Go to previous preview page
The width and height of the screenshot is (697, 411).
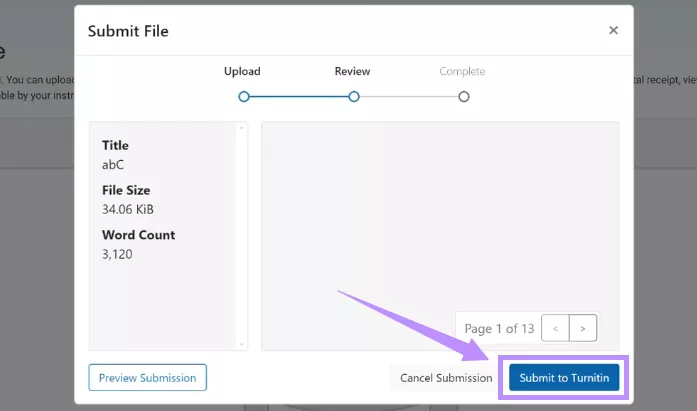tap(556, 328)
